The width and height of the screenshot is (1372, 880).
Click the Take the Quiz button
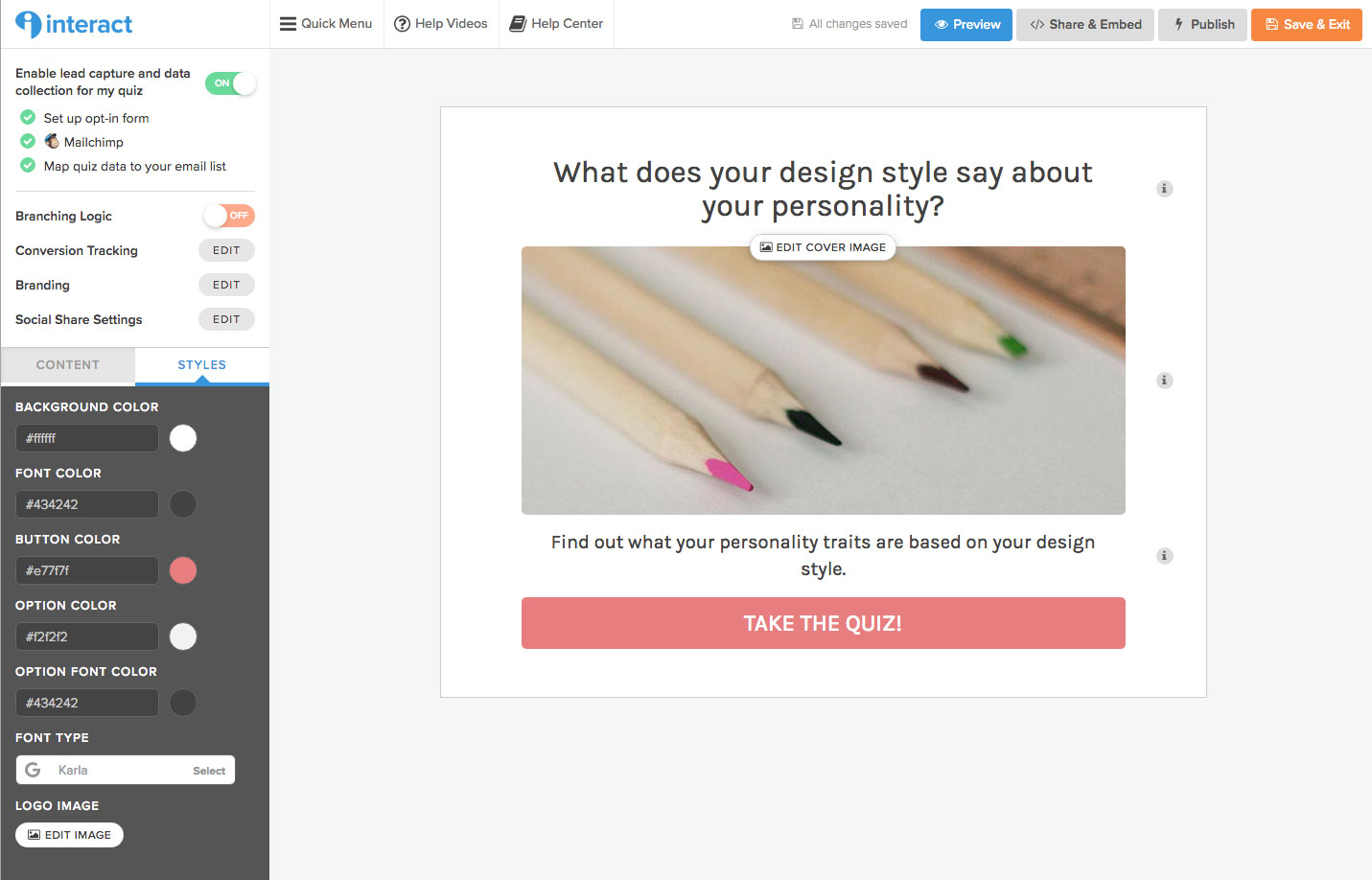823,623
